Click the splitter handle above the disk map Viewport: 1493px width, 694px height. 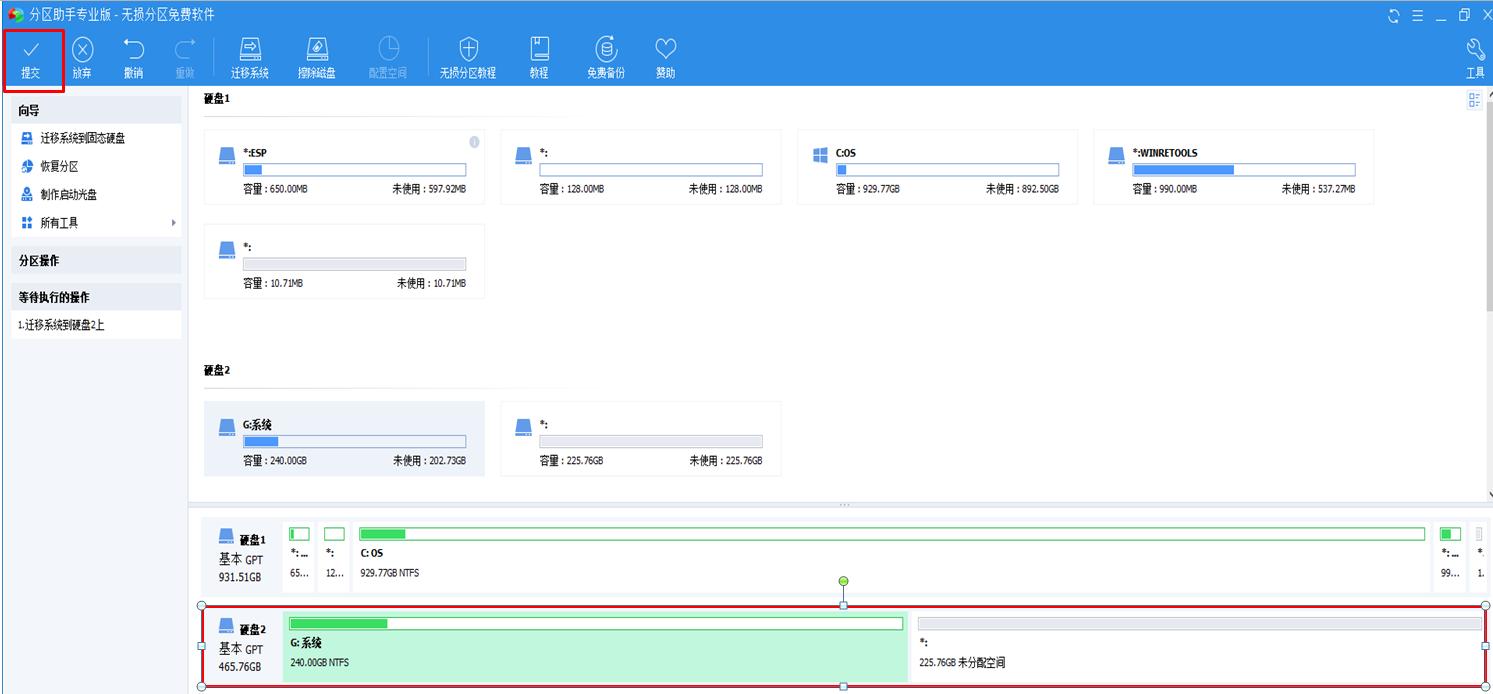click(x=844, y=505)
